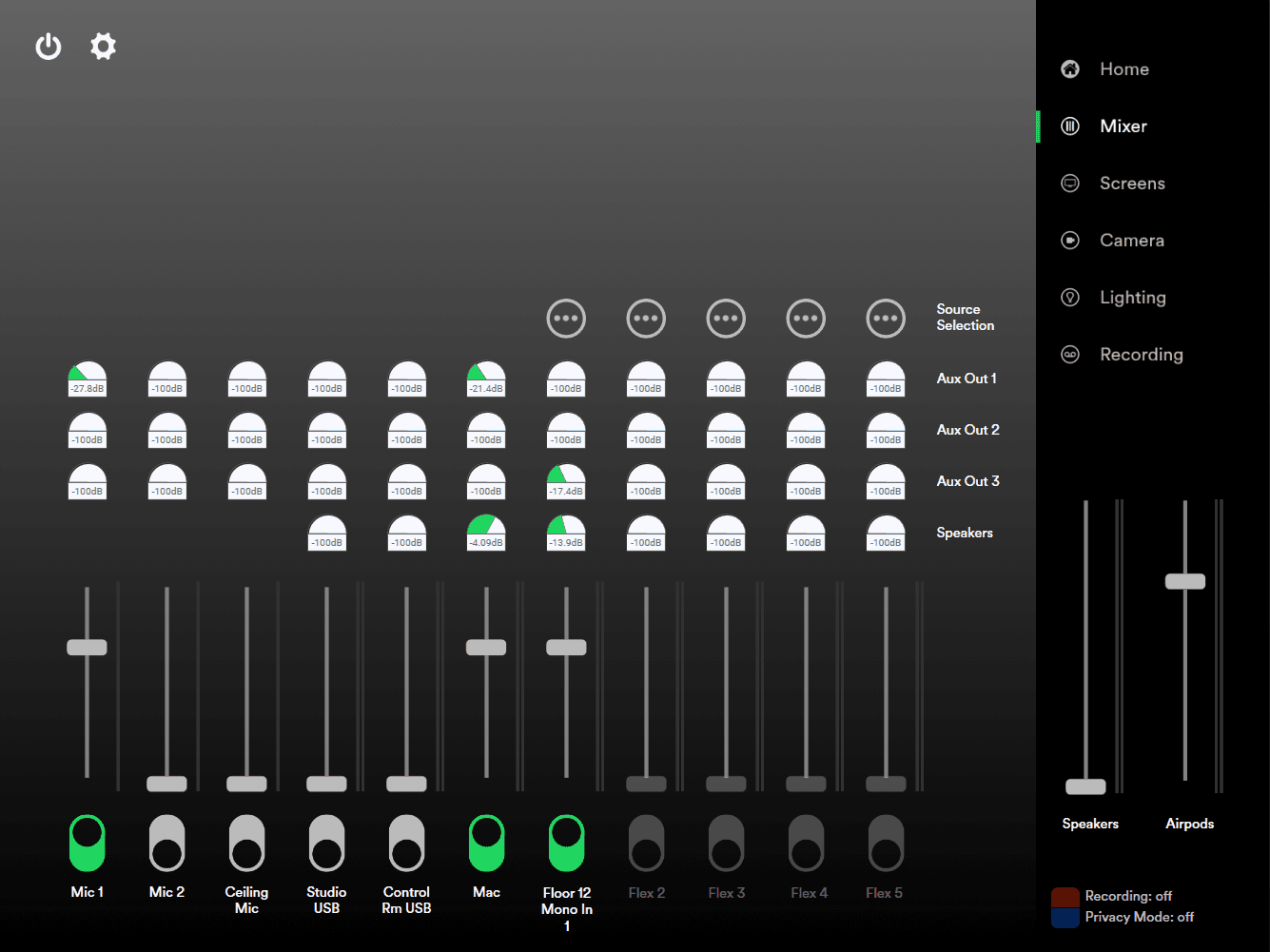Click the Mac channel fader handle
The width and height of the screenshot is (1270, 952).
tap(486, 648)
